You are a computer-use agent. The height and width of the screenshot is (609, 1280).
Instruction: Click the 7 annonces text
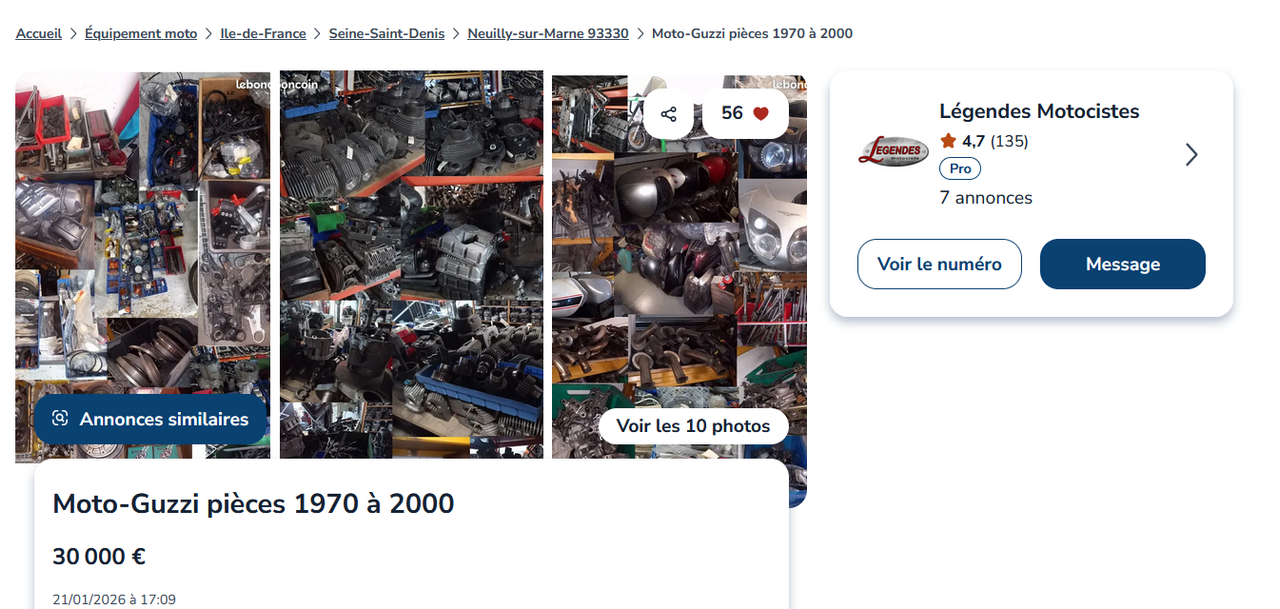(986, 198)
